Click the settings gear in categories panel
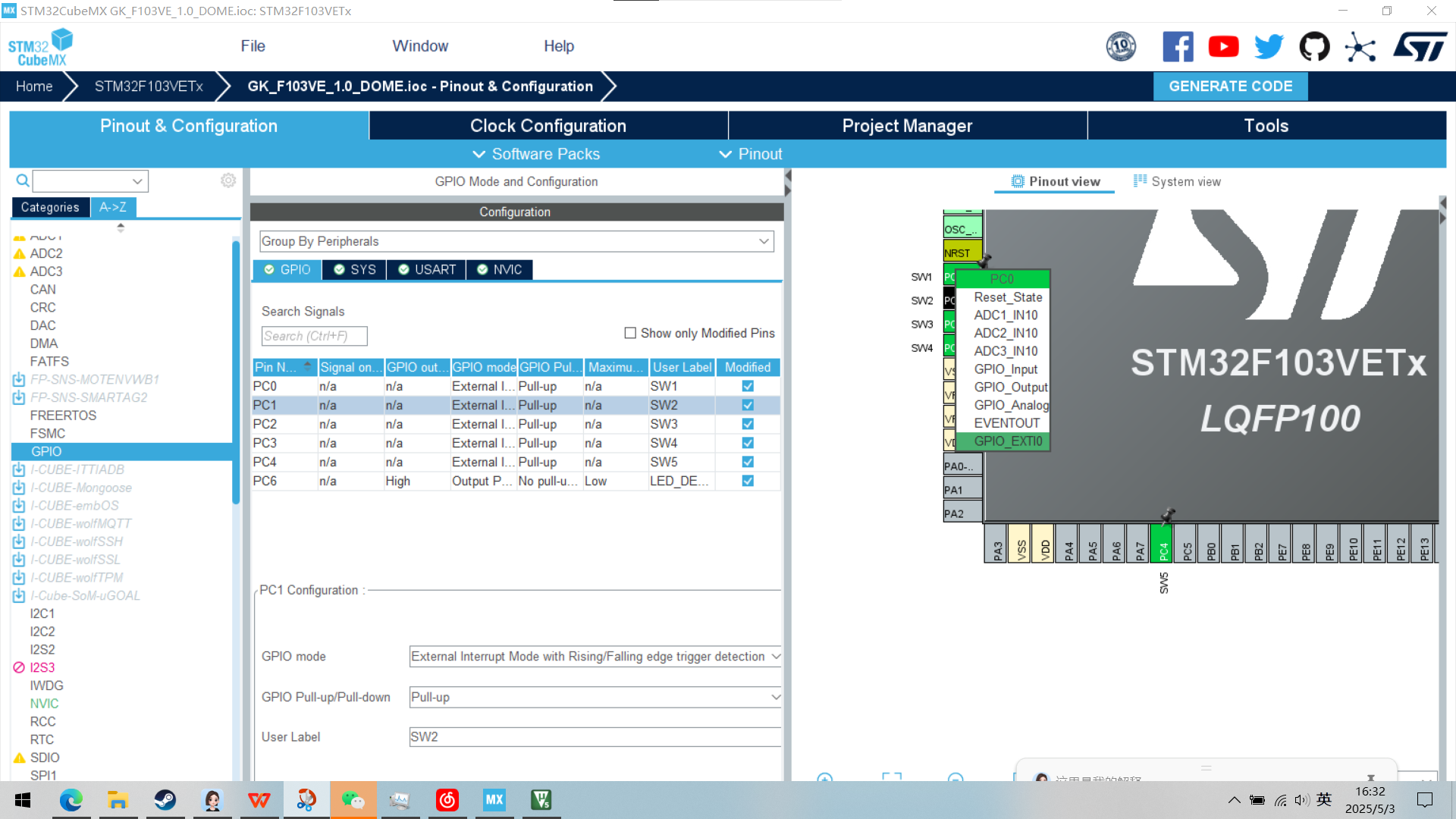The height and width of the screenshot is (819, 1456). [228, 180]
